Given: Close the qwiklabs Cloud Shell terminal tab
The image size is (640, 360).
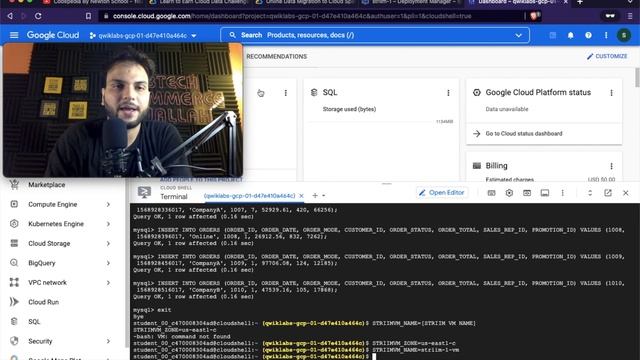Looking at the screenshot, I should coord(301,196).
